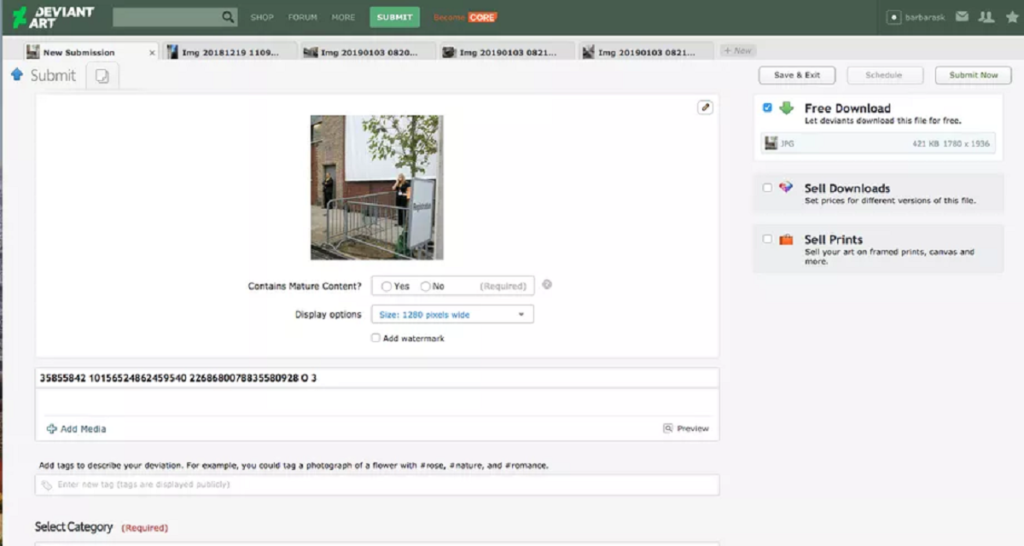The width and height of the screenshot is (1024, 546).
Task: Switch to Img 20181219 tab
Action: coord(231,52)
